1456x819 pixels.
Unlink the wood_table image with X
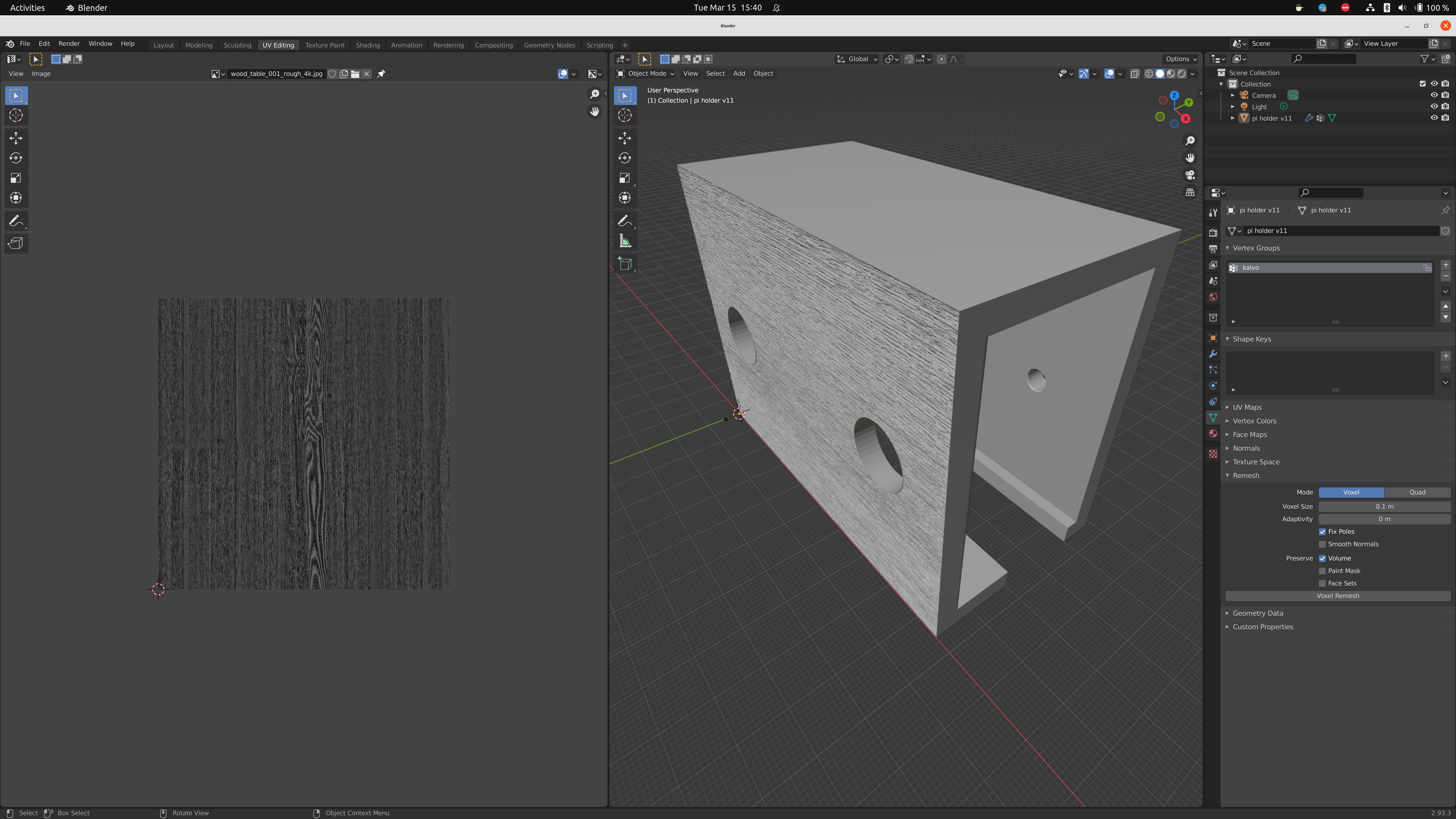(367, 74)
